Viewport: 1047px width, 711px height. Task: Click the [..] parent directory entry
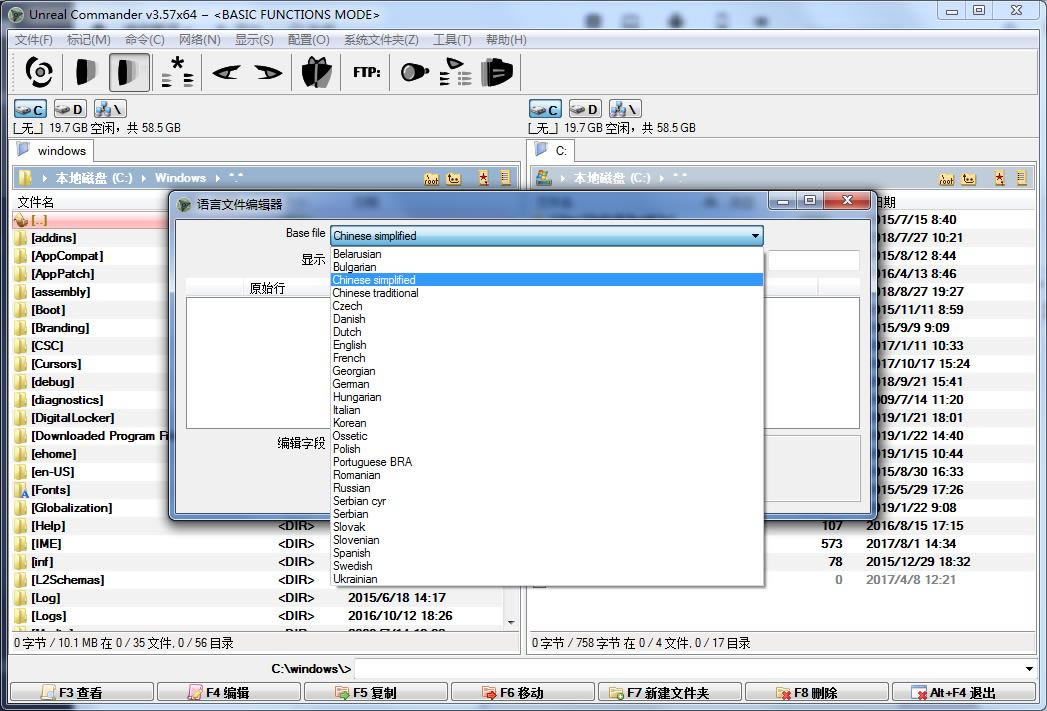tap(39, 220)
